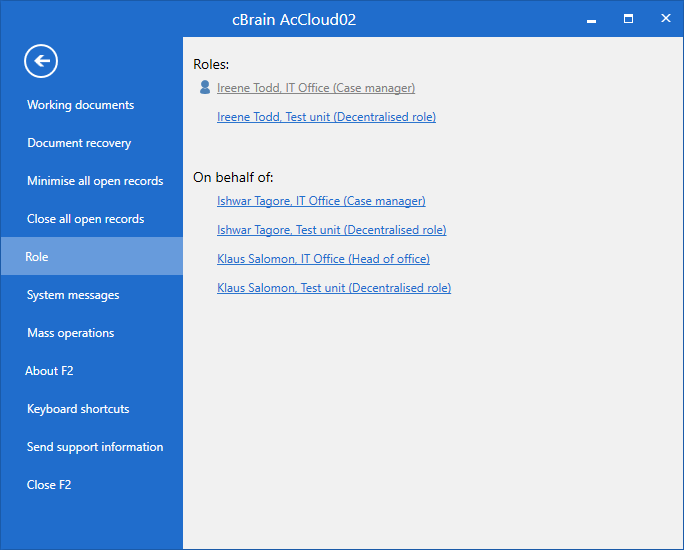Screen dimensions: 684x550
Task: Go to Mass operations
Action: 70,333
